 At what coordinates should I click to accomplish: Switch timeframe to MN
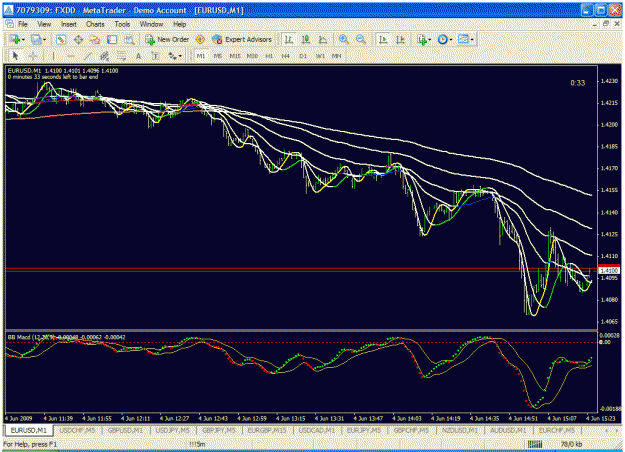point(336,56)
